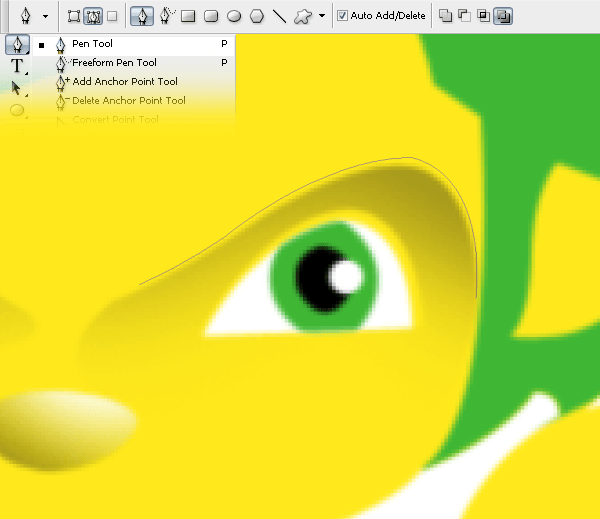Select the Ellipse shape tool
600x519 pixels.
[234, 16]
